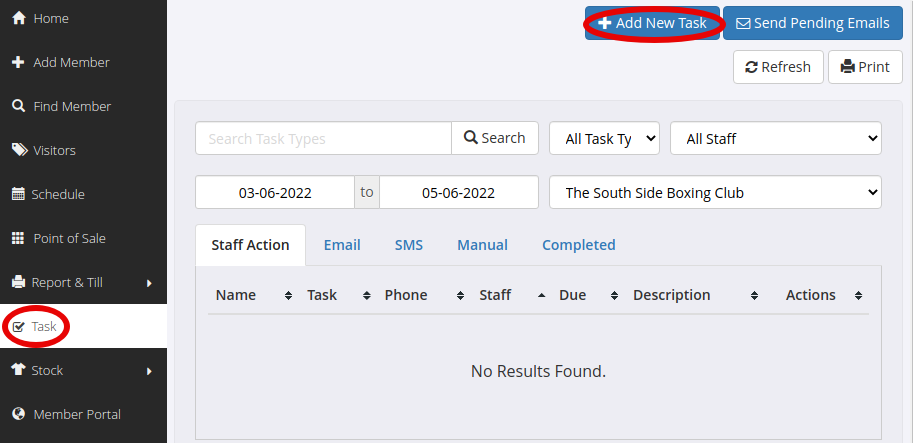Click the Add New Task button
Screen dimensions: 913x443
[x=653, y=23]
